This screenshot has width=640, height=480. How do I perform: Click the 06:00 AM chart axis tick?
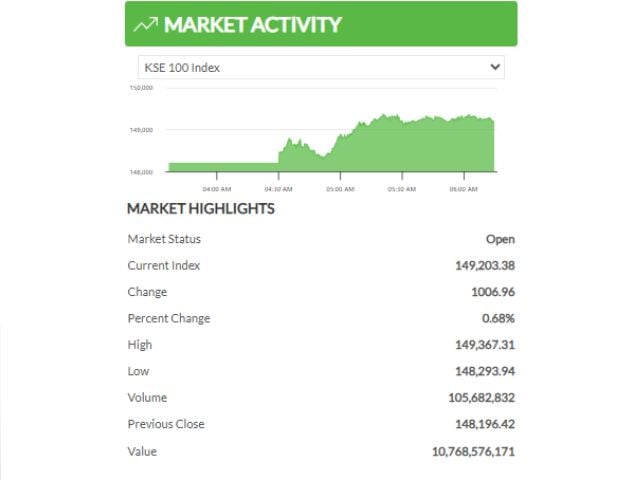click(463, 189)
